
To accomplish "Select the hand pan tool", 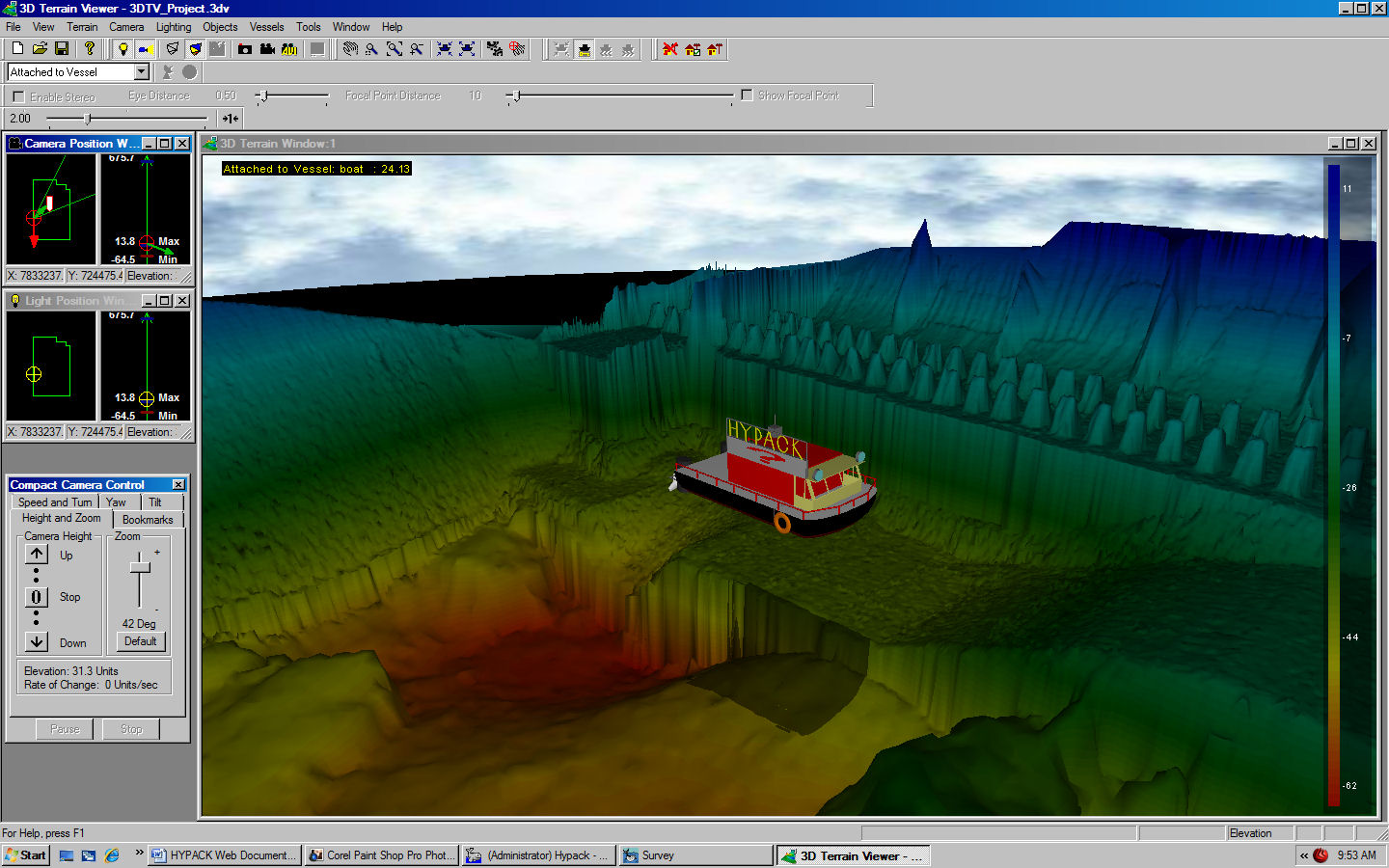I will tap(350, 48).
